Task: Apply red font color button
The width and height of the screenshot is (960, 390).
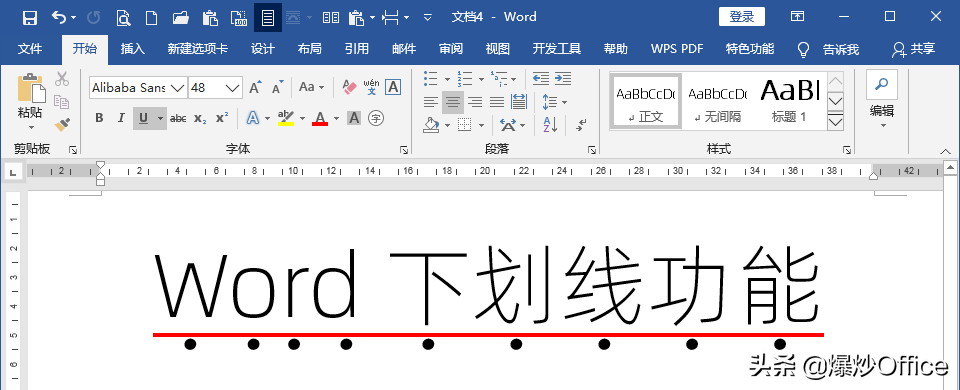Action: tap(320, 118)
